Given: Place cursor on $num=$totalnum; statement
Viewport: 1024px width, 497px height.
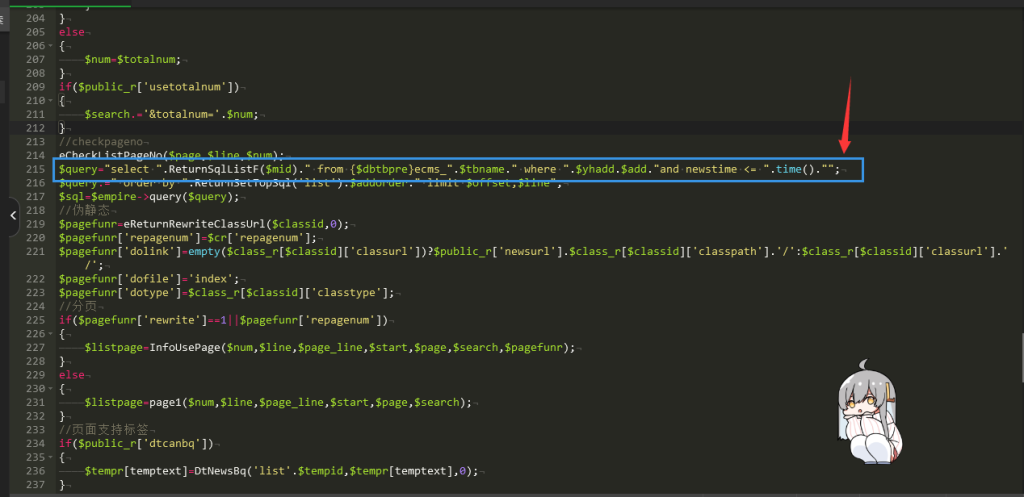Looking at the screenshot, I should (x=133, y=59).
